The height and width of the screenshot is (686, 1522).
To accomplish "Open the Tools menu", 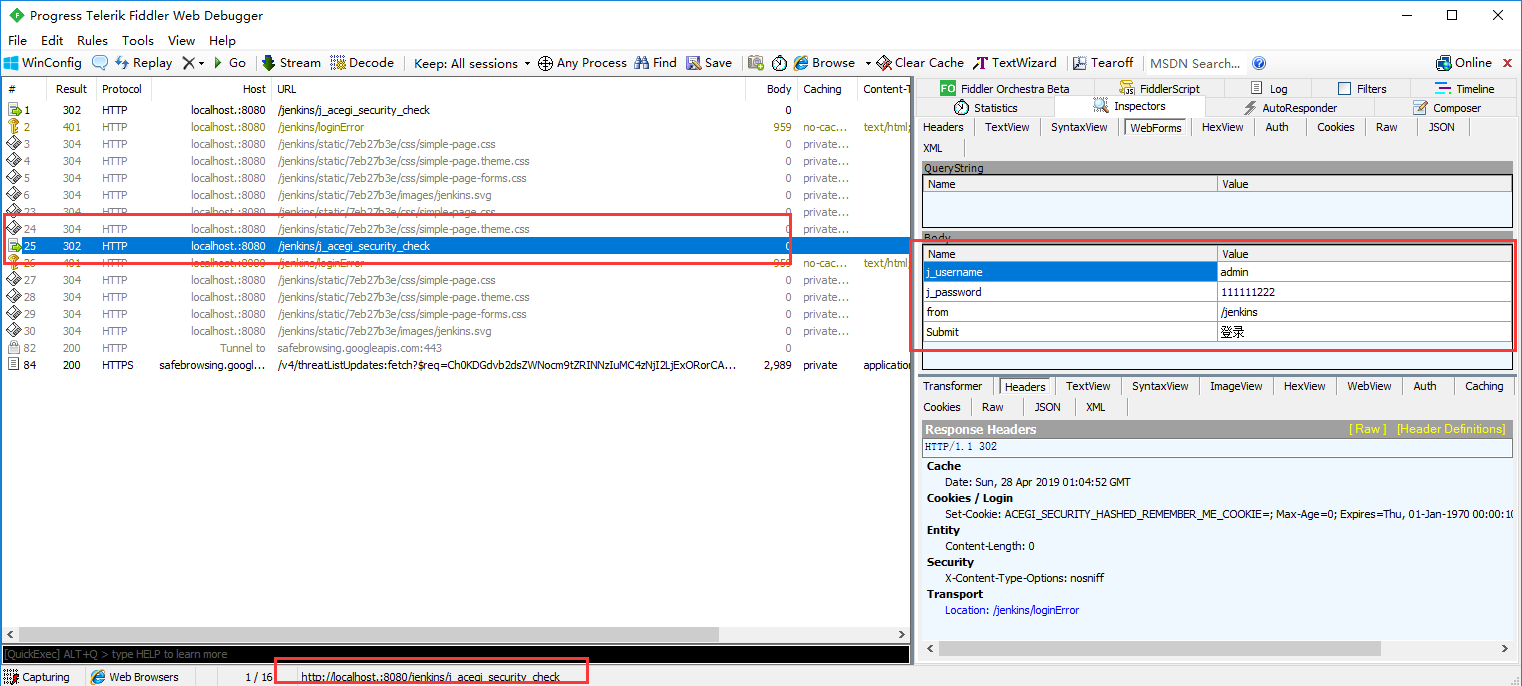I will [x=138, y=41].
